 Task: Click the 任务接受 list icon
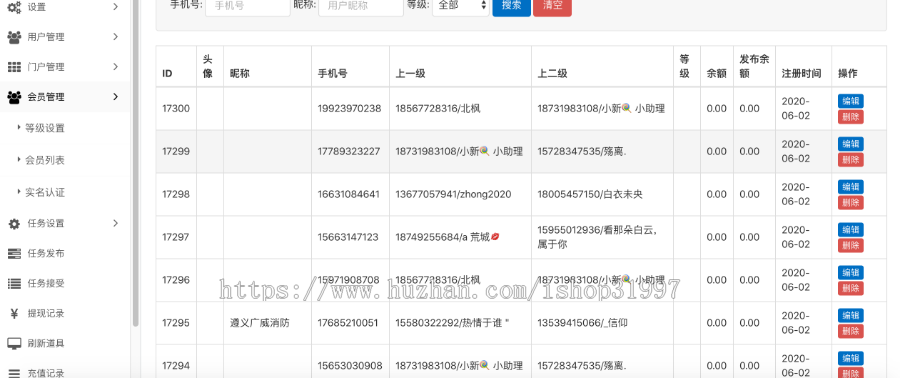(14, 283)
